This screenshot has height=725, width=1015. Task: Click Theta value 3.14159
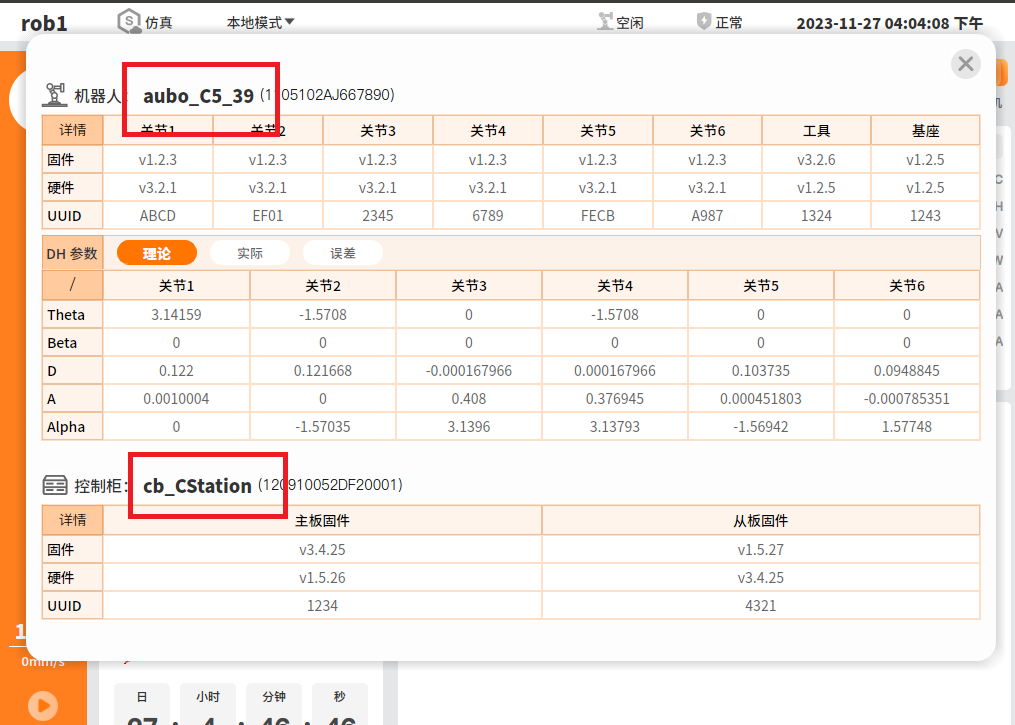point(176,315)
